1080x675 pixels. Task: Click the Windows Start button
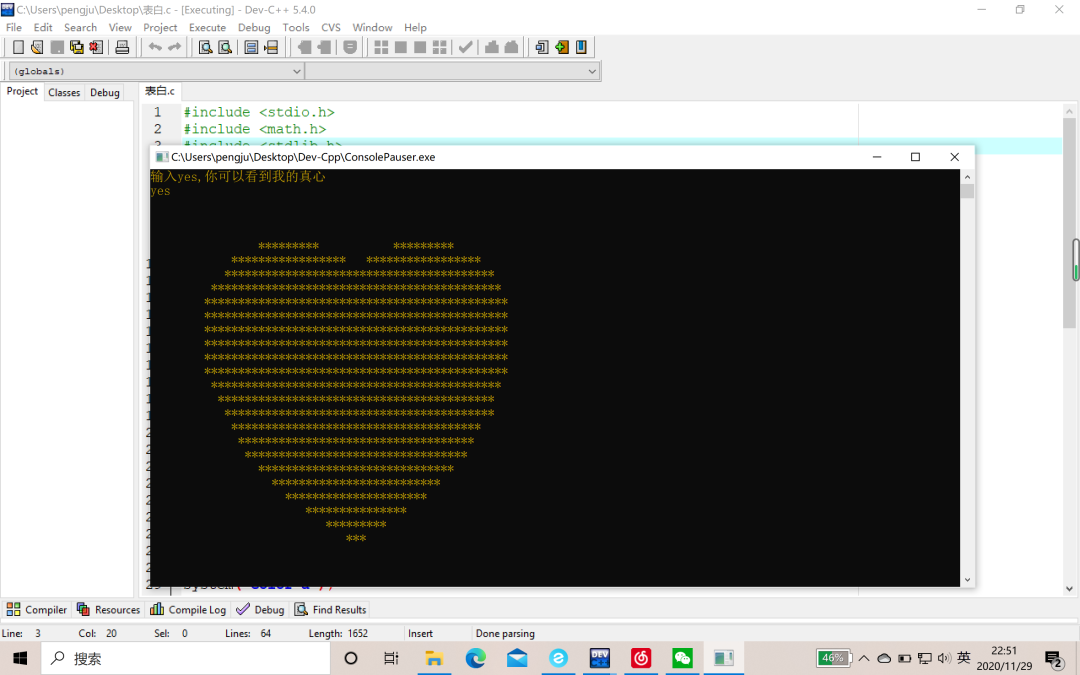(20, 658)
